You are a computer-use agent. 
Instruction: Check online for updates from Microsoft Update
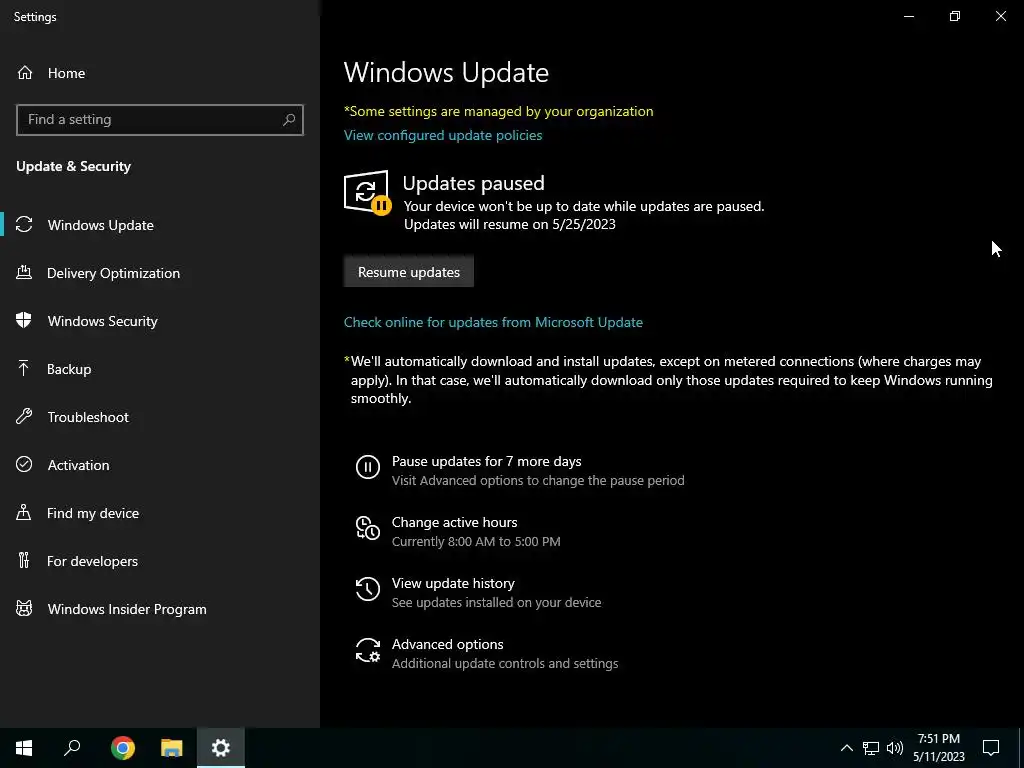[x=493, y=322]
